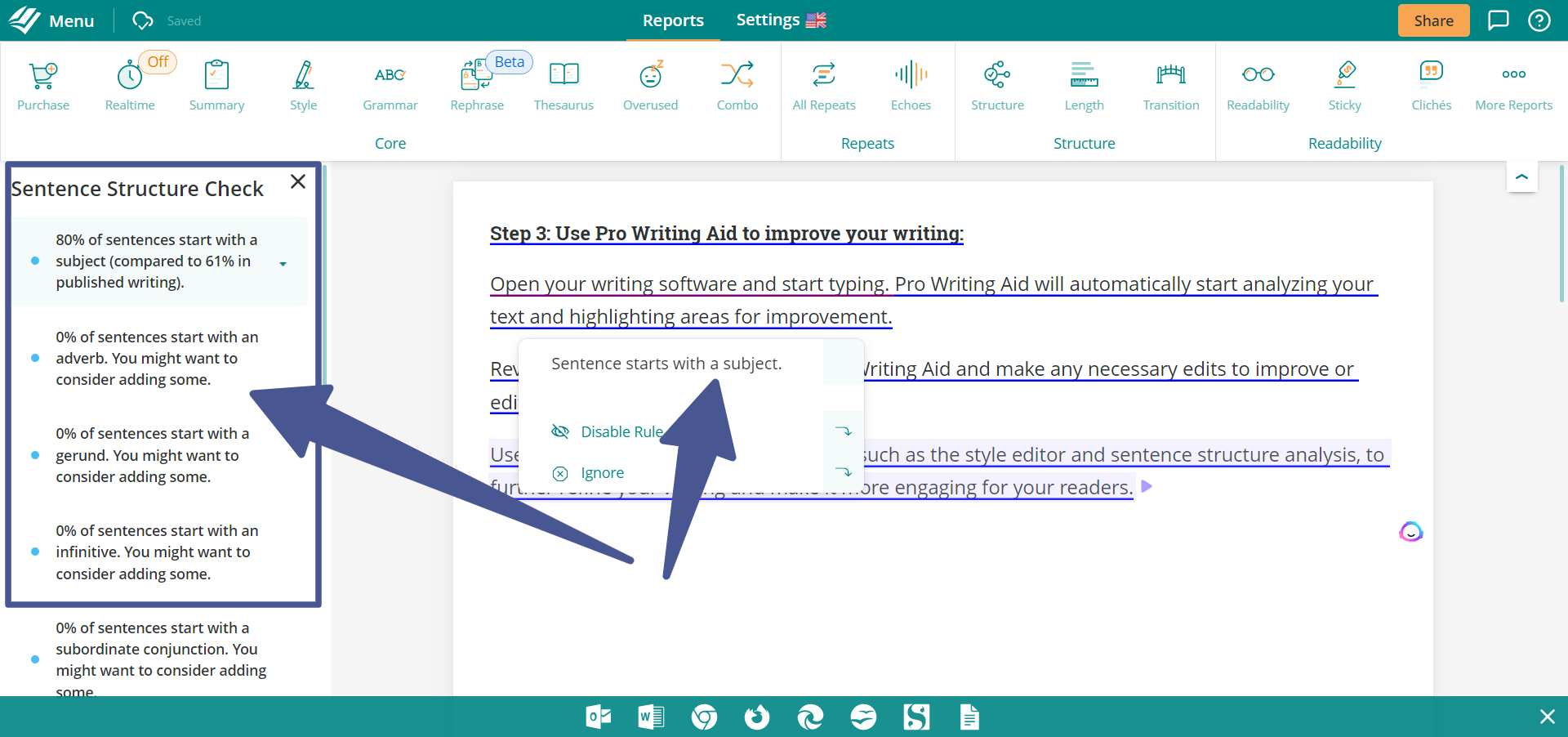
Task: Run the Style report
Action: pyautogui.click(x=303, y=86)
